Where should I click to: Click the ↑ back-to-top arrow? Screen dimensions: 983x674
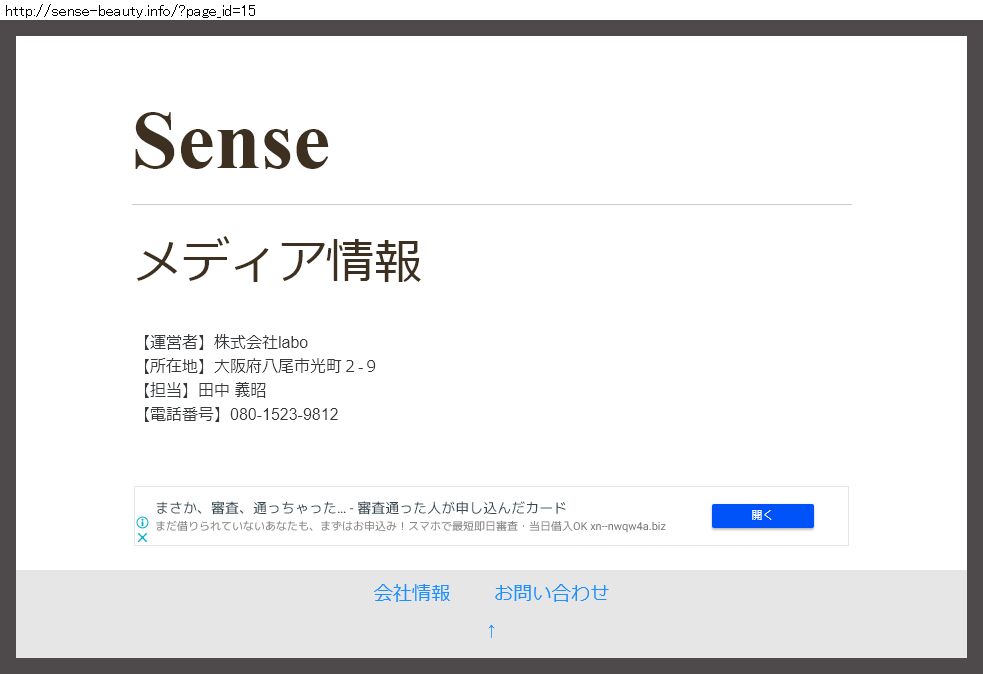click(x=491, y=630)
